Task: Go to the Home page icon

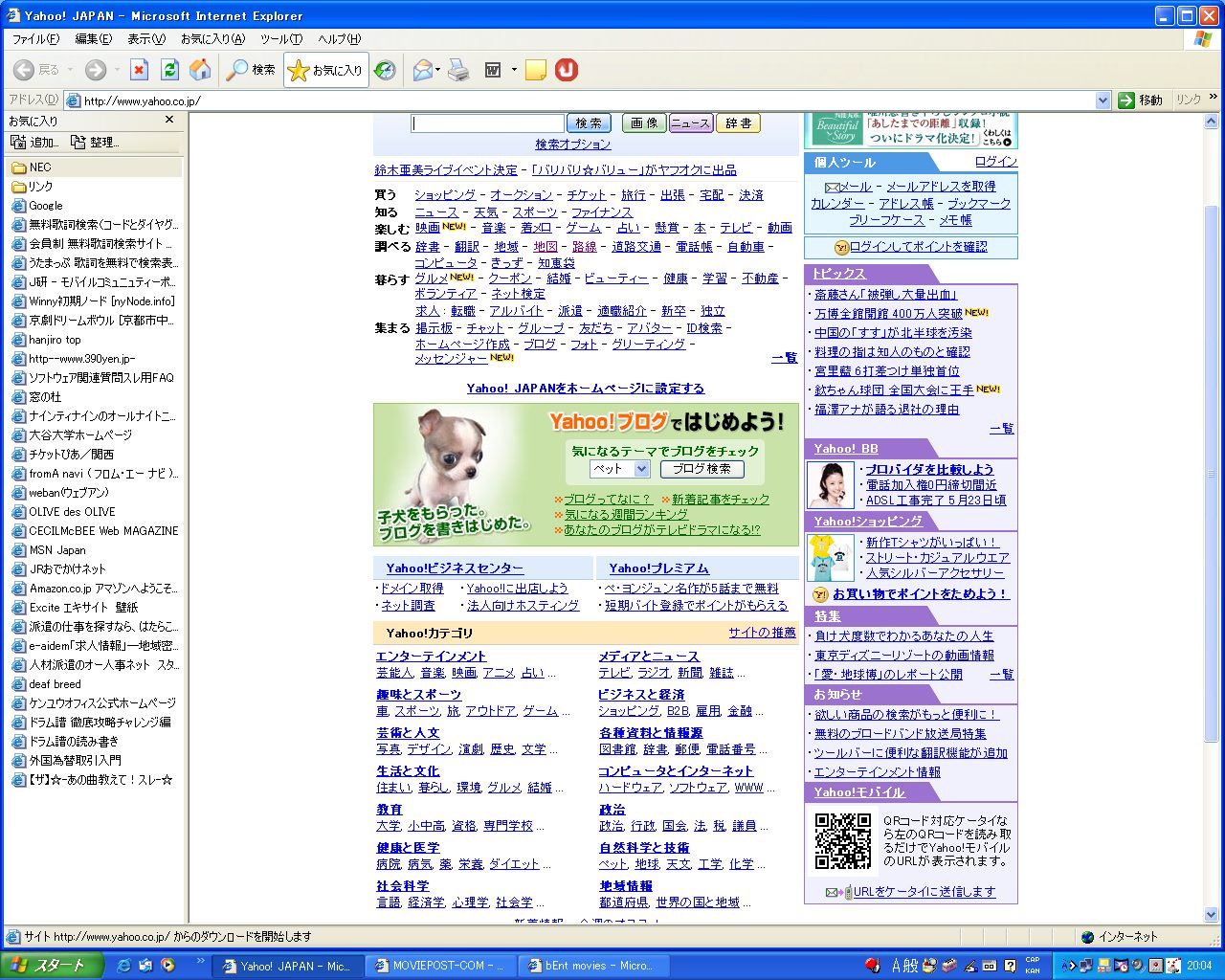Action: point(200,70)
